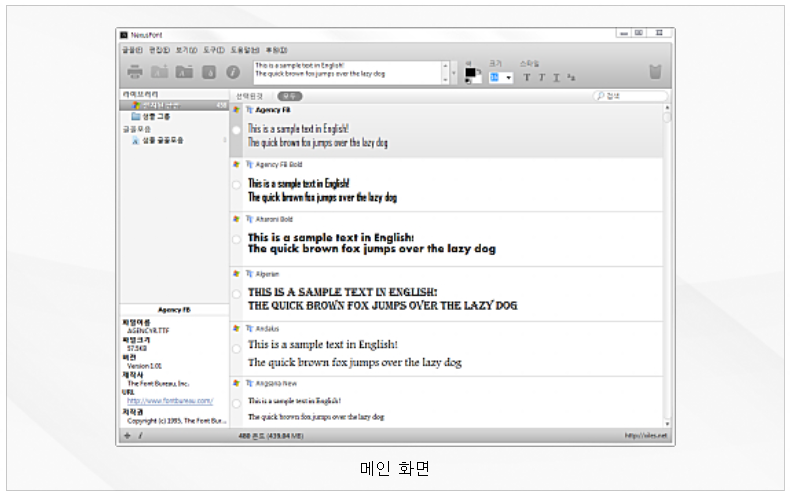Click the TrueType icon beside Agency FB Bold

(249, 164)
